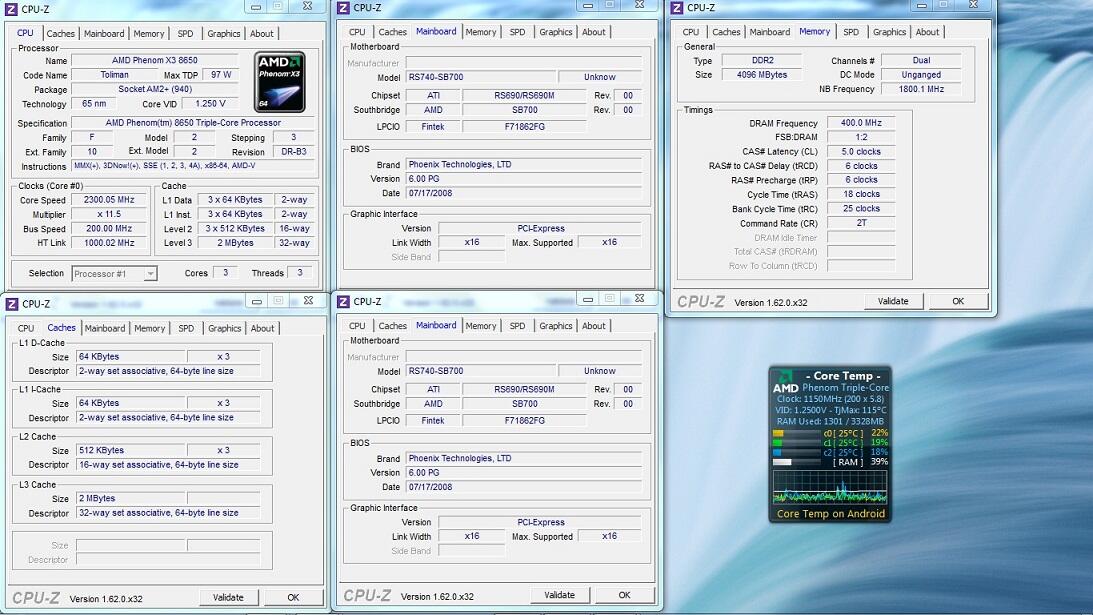Close the Memory CPU-Z window
The image size is (1093, 615).
[973, 6]
